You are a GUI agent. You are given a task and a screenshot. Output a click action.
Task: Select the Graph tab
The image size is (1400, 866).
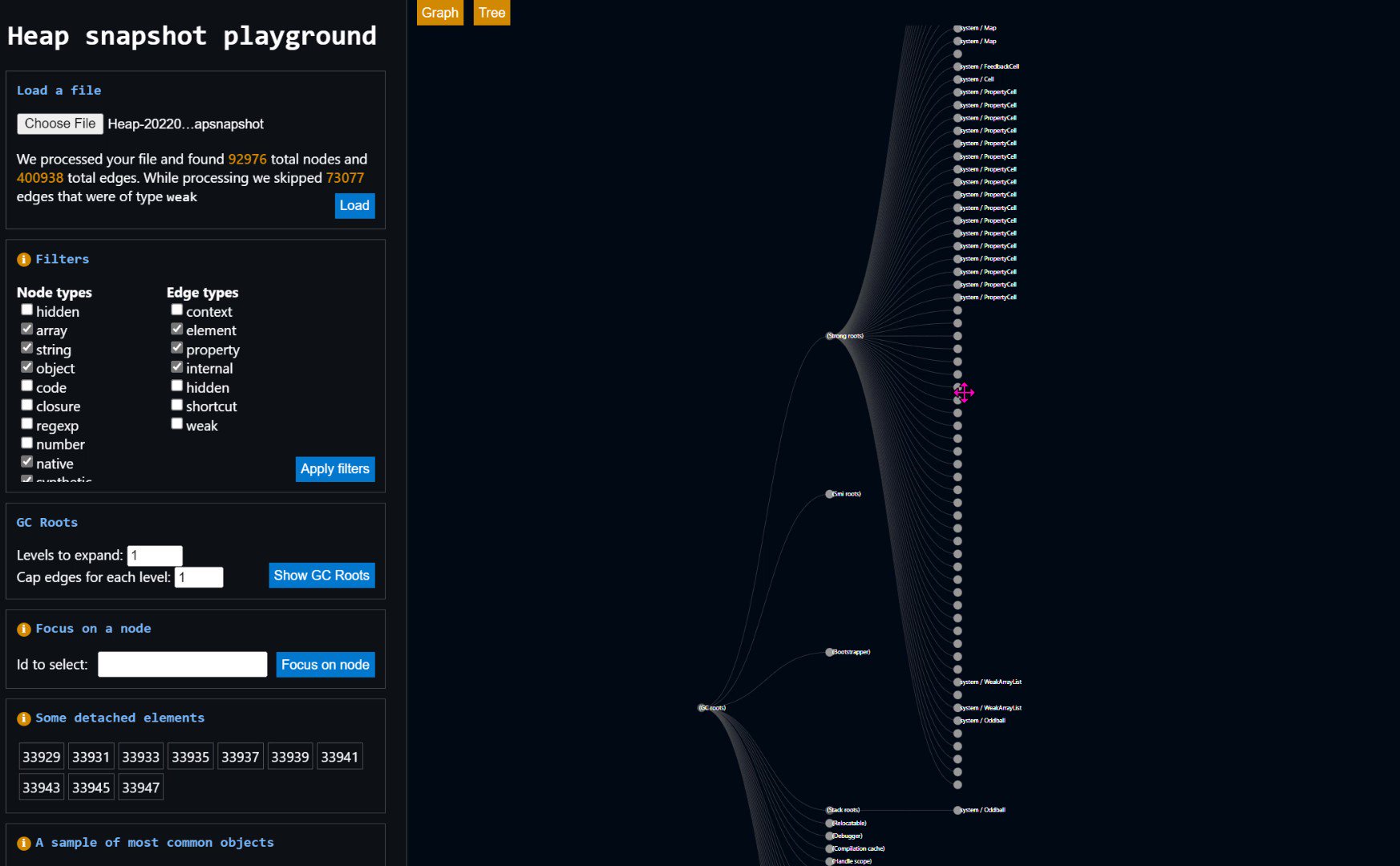(x=439, y=13)
